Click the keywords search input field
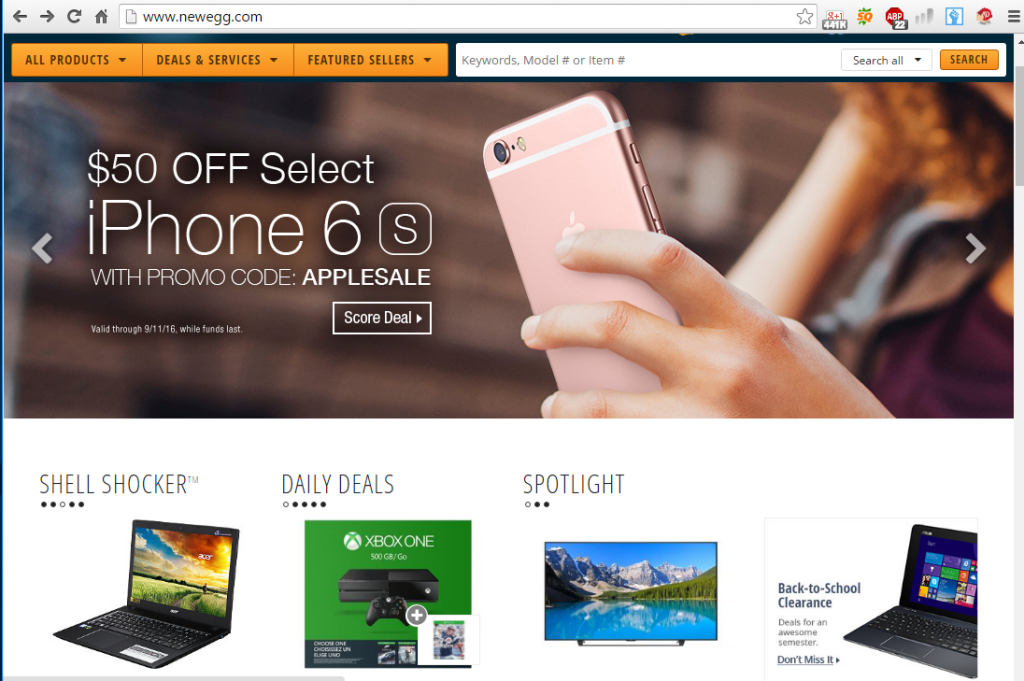Image resolution: width=1024 pixels, height=681 pixels. [649, 60]
